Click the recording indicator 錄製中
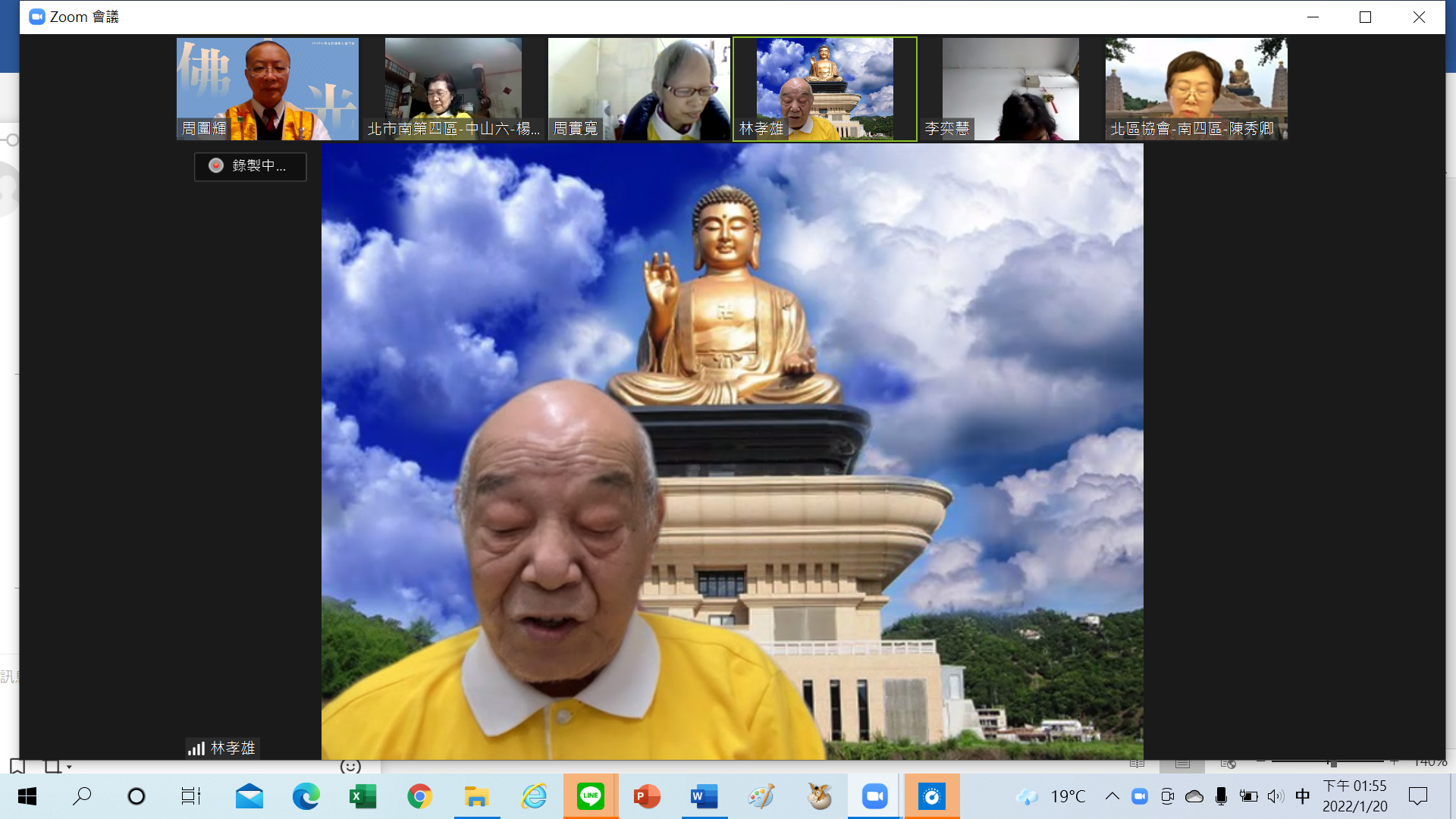 coord(250,166)
